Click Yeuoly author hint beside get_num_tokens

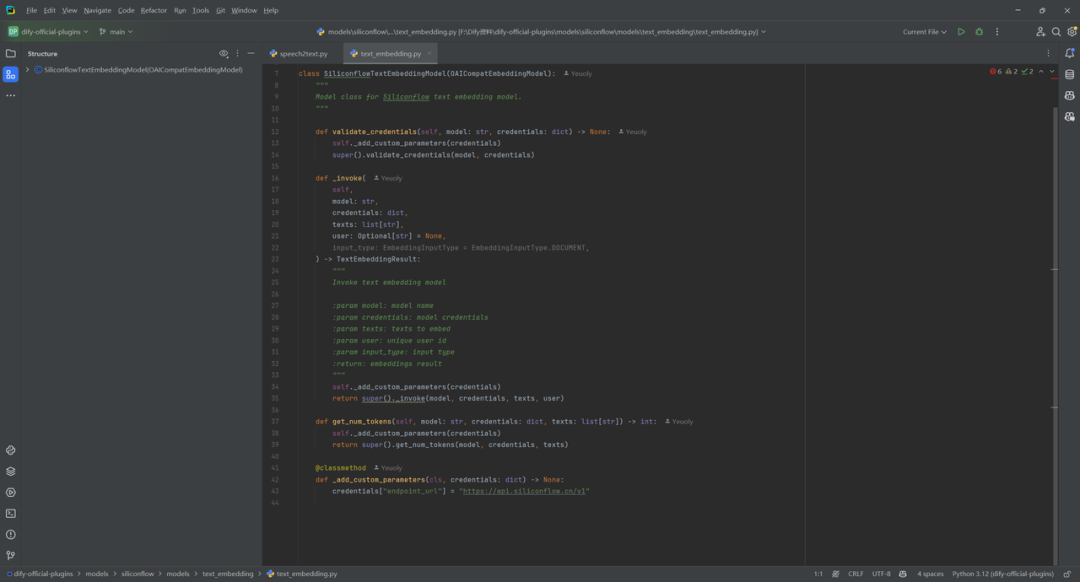(679, 422)
